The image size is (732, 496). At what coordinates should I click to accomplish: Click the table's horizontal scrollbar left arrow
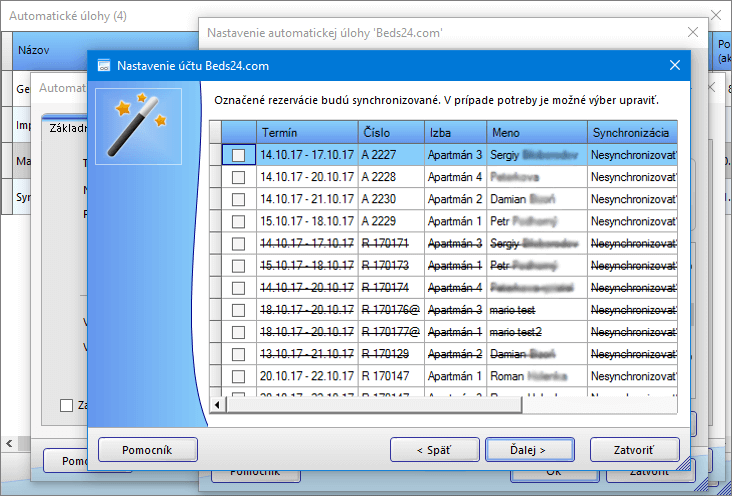(x=218, y=404)
